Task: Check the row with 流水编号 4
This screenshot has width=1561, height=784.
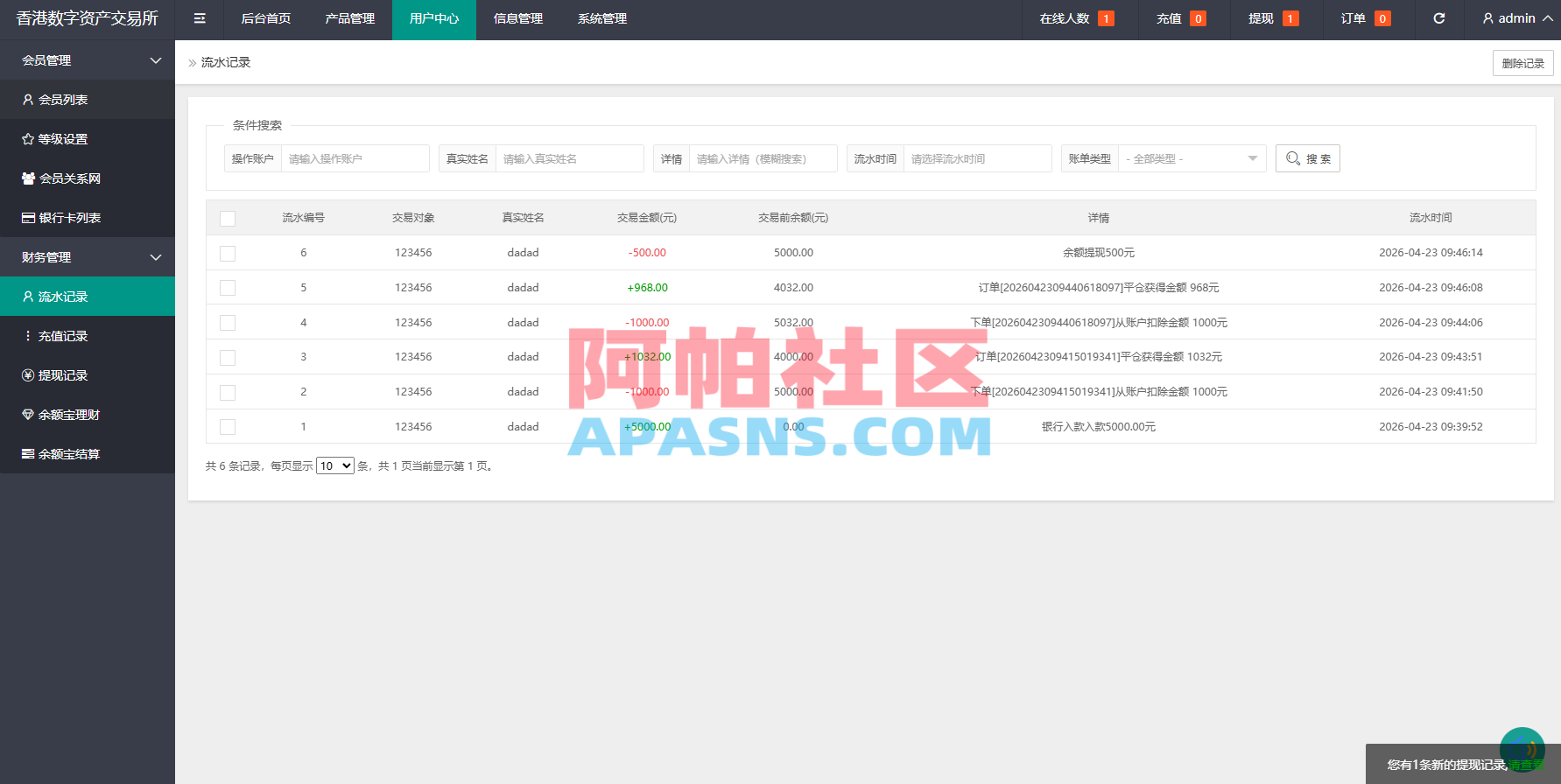Action: pyautogui.click(x=228, y=323)
